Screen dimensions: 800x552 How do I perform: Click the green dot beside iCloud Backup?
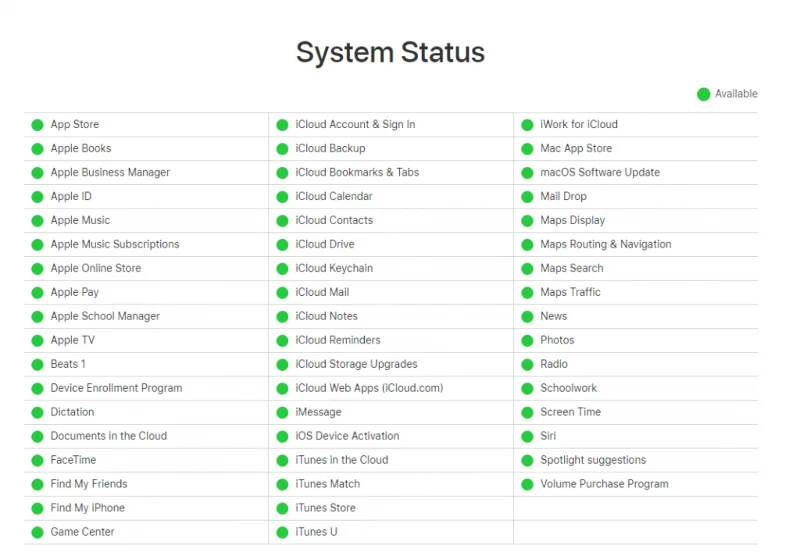(x=282, y=149)
